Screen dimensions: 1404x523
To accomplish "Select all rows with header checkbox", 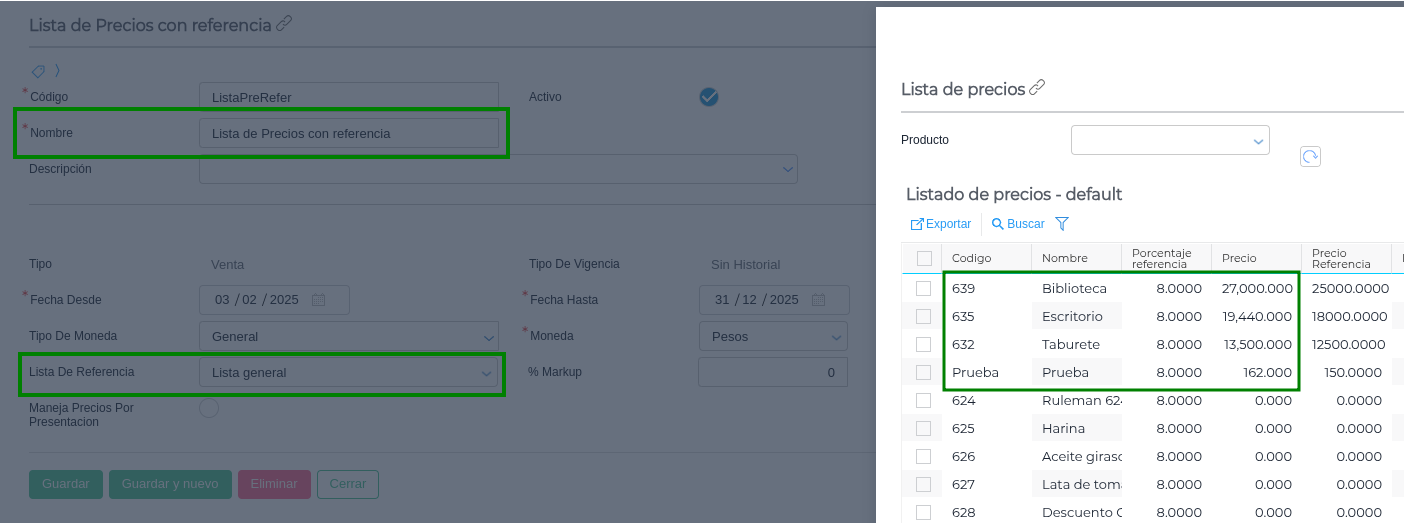I will click(923, 258).
